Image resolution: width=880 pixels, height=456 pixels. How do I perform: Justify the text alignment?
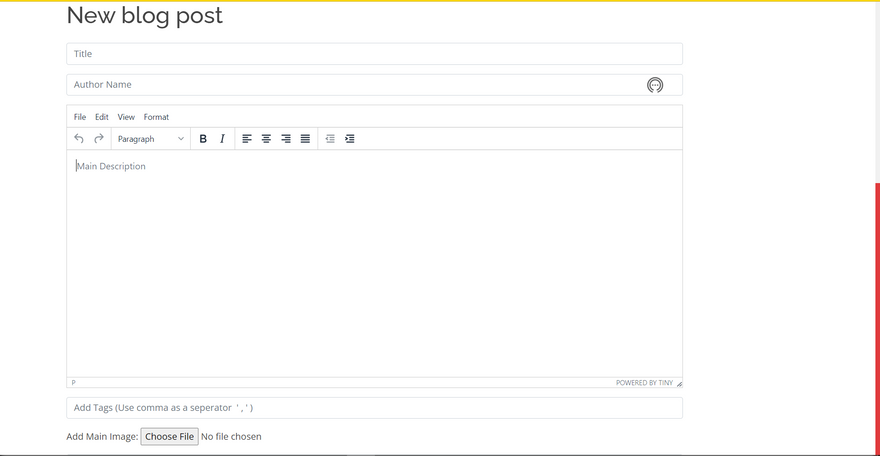coord(305,139)
